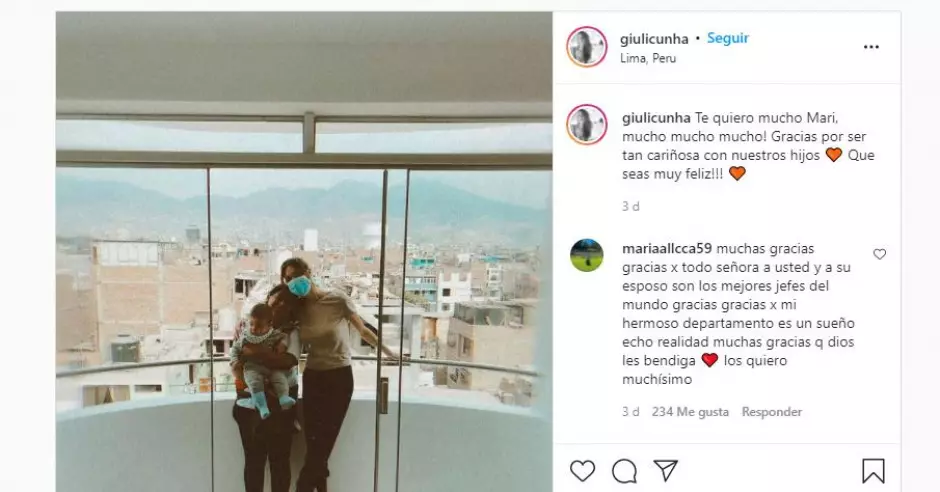The height and width of the screenshot is (492, 940).
Task: Like mariaallcca59's comment with the small heart
Action: [879, 254]
